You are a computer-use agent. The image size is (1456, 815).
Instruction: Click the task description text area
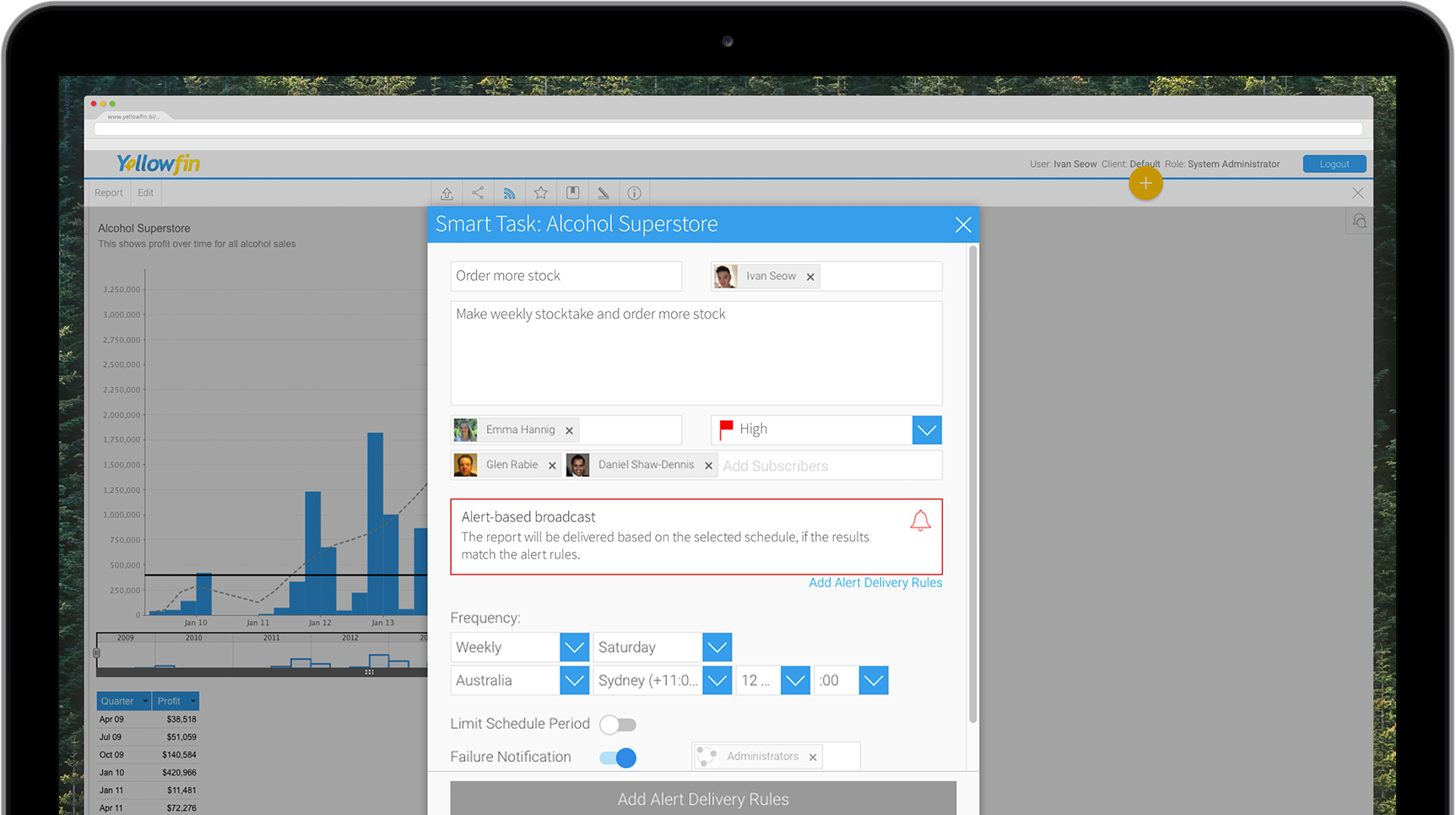point(696,354)
